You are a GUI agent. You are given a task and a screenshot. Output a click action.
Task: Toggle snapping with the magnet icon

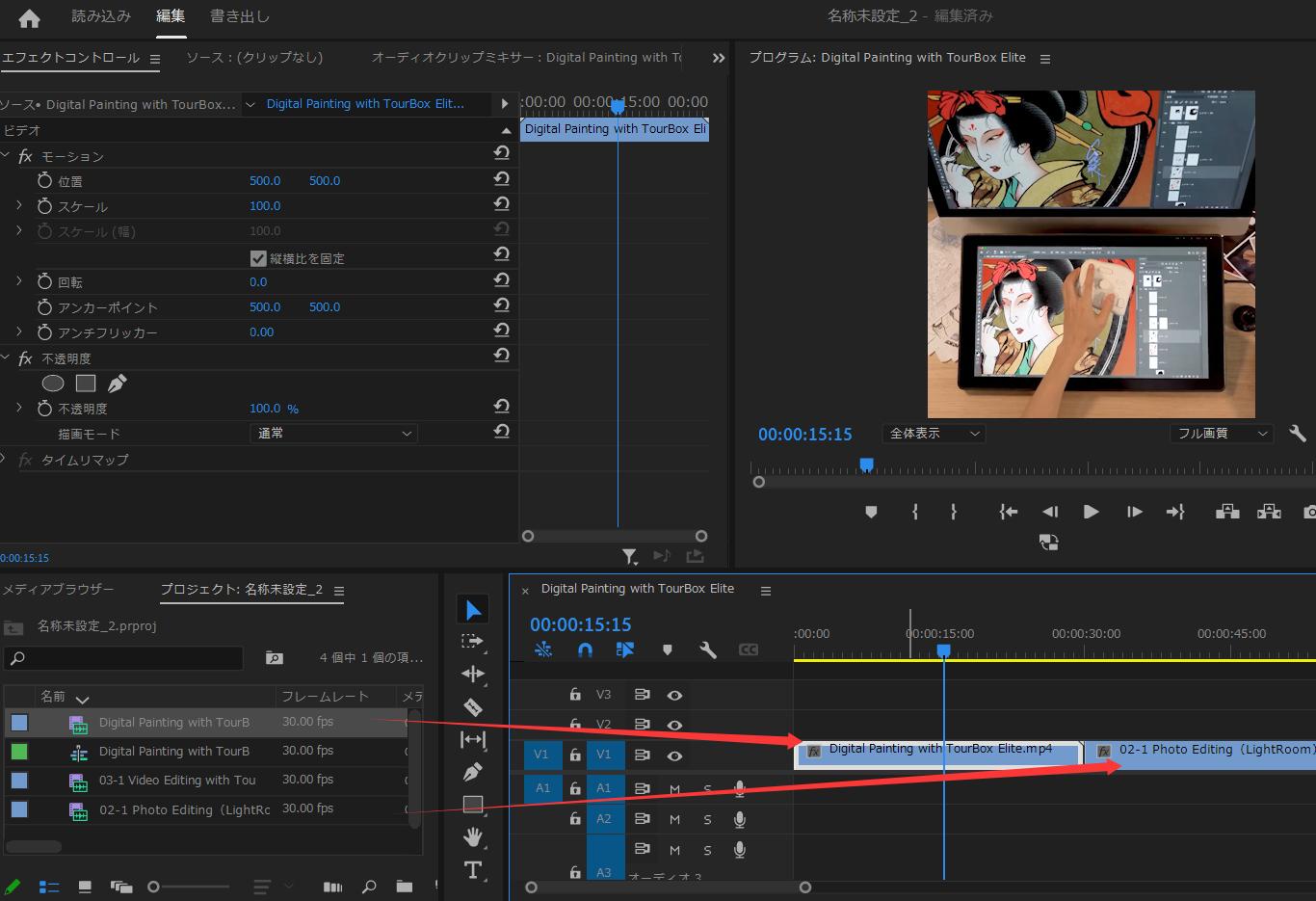[585, 649]
